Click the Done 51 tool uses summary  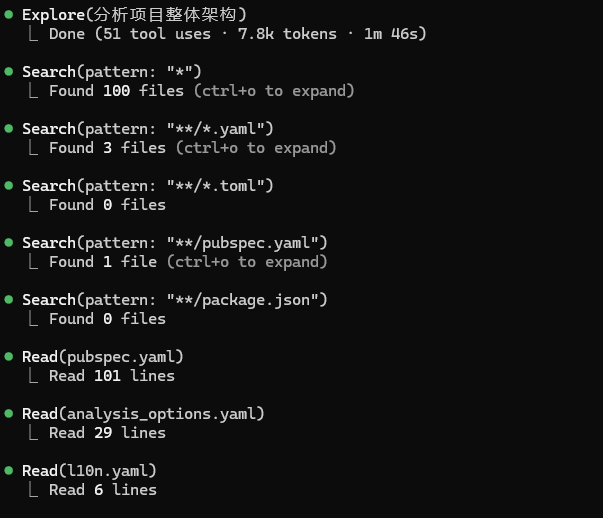238,34
